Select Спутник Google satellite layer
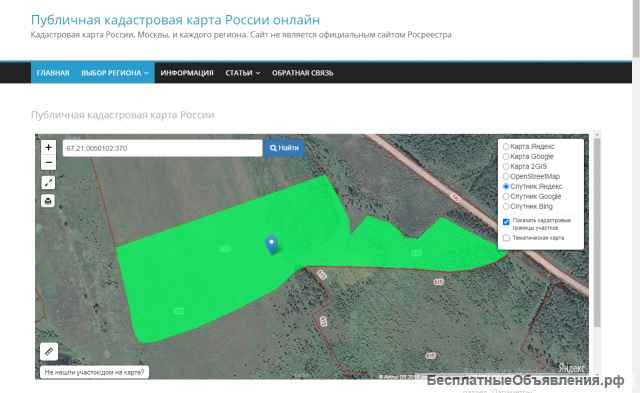Screen dimensions: 640x393 coord(506,196)
